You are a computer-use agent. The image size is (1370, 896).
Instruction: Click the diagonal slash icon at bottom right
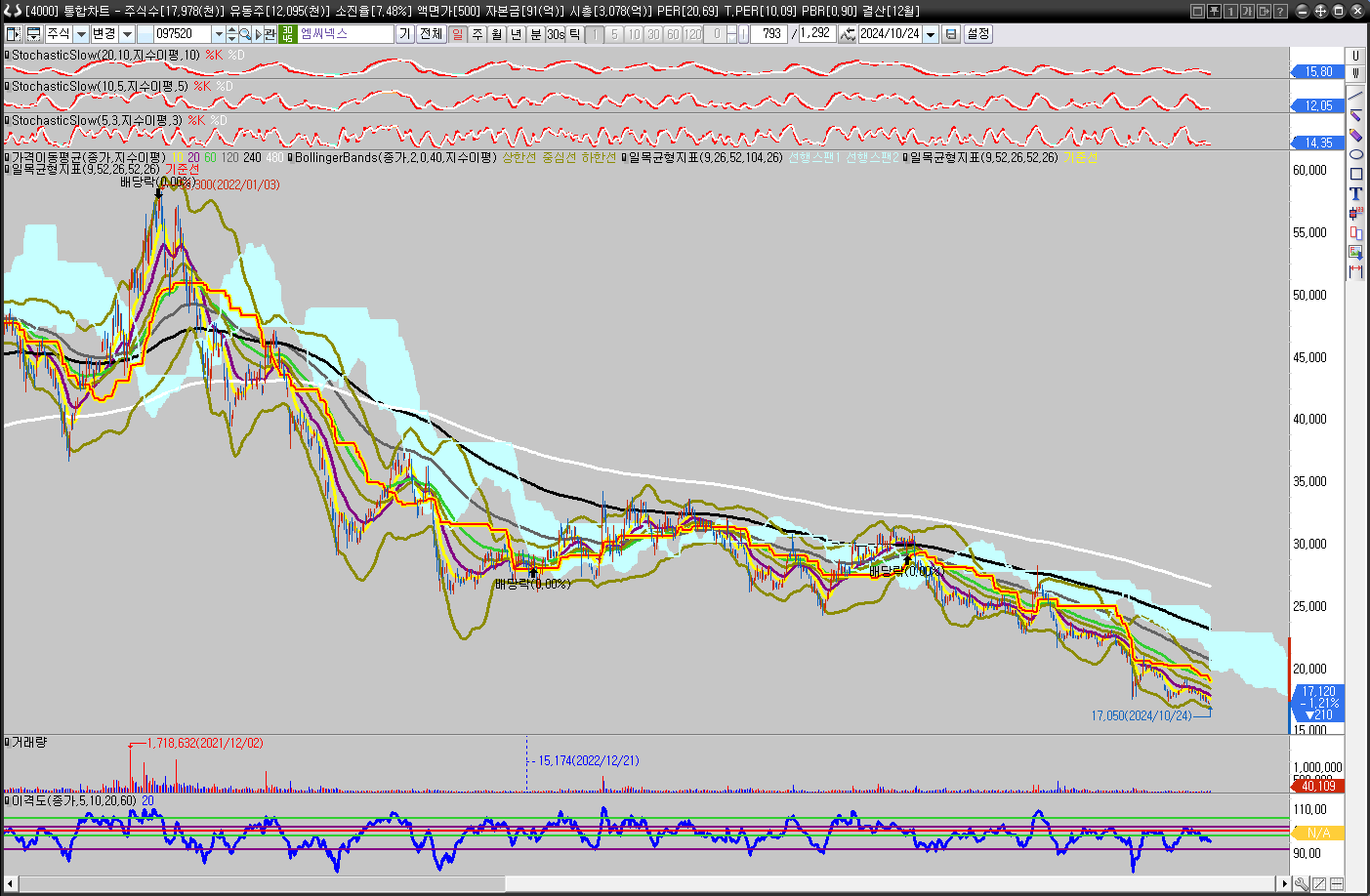coord(1319,884)
